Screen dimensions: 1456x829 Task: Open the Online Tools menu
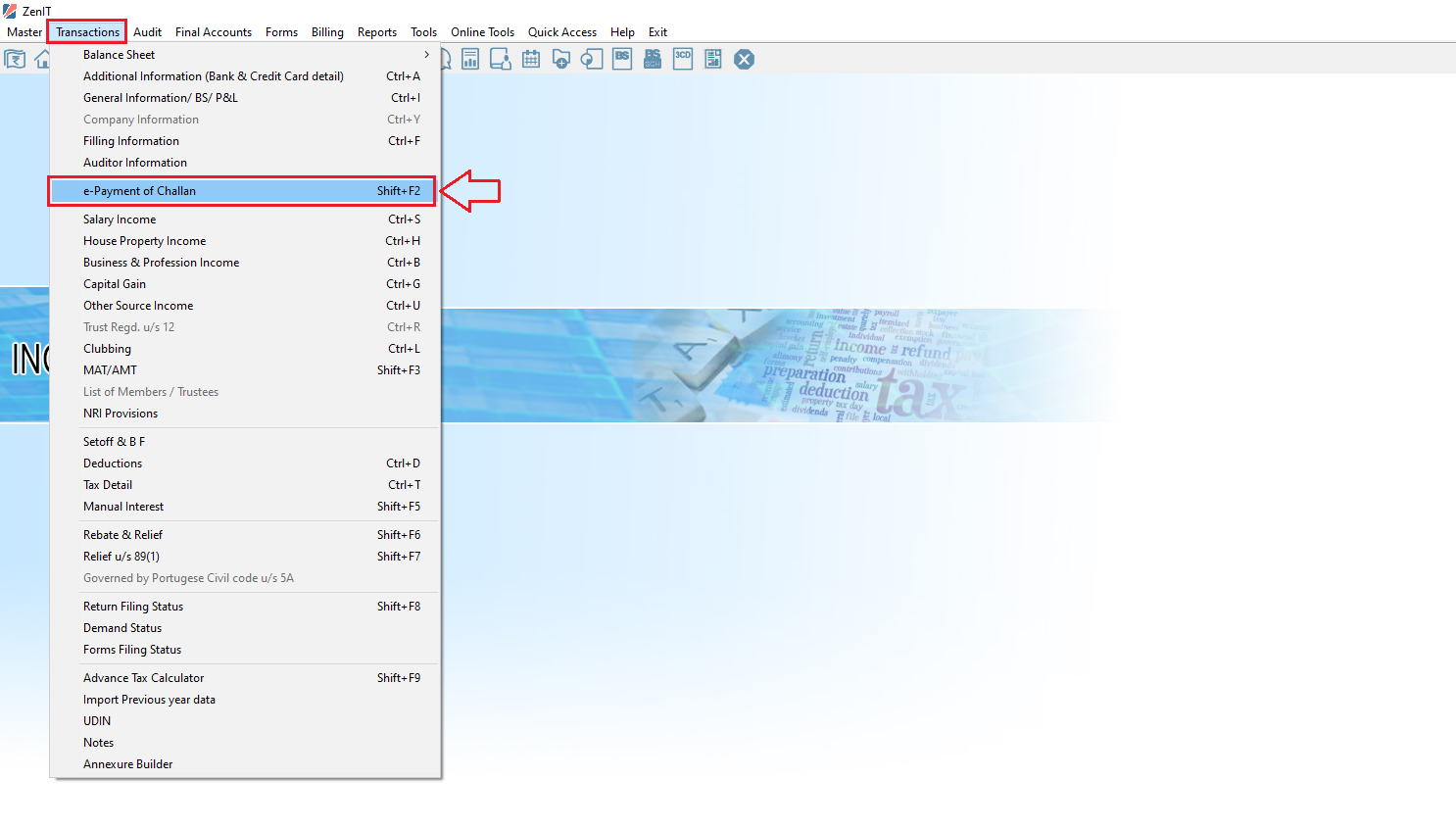click(482, 32)
